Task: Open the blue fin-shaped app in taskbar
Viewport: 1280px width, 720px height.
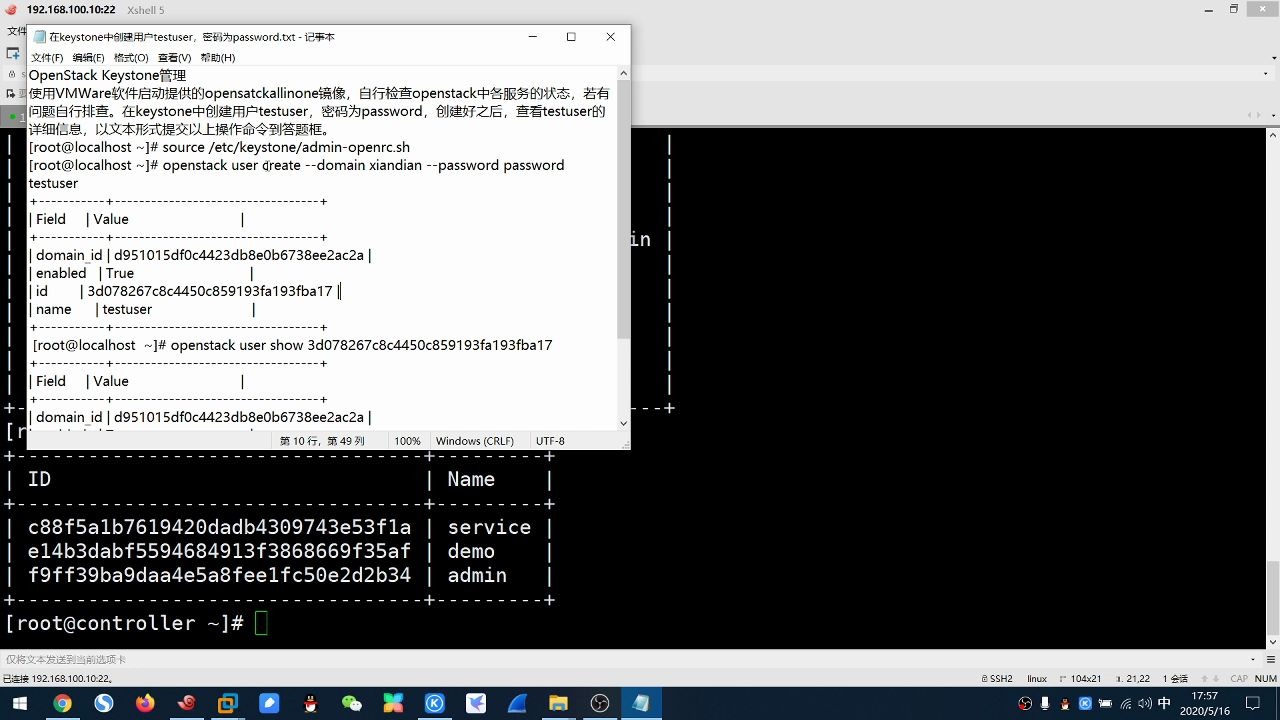Action: [x=517, y=703]
